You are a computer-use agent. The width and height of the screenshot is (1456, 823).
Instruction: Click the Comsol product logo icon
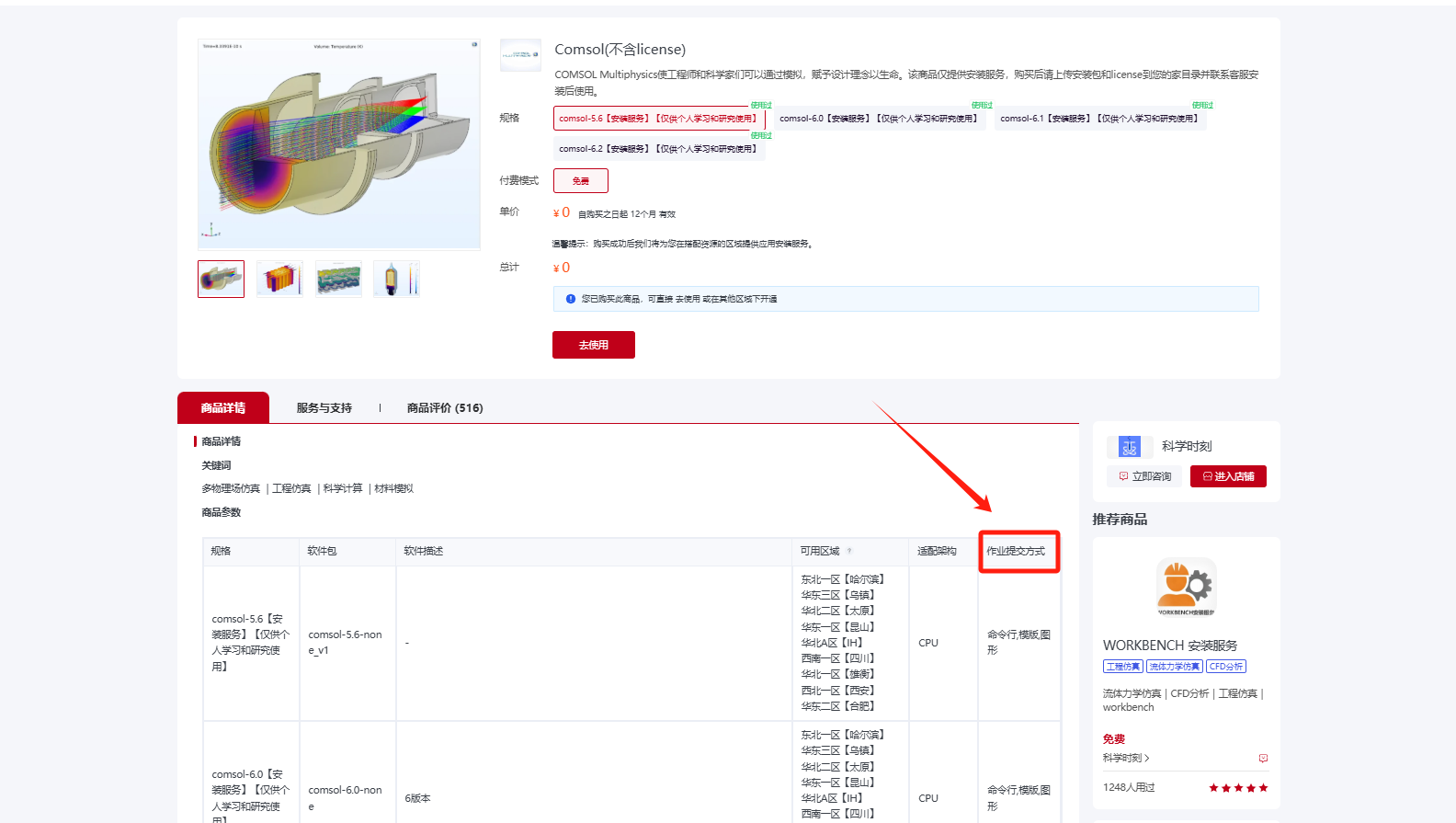point(520,55)
